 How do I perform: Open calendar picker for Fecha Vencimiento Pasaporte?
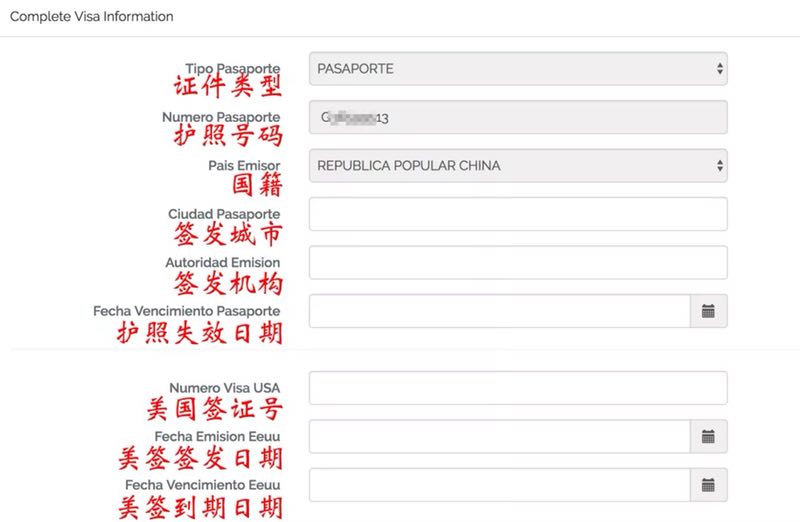click(x=708, y=311)
